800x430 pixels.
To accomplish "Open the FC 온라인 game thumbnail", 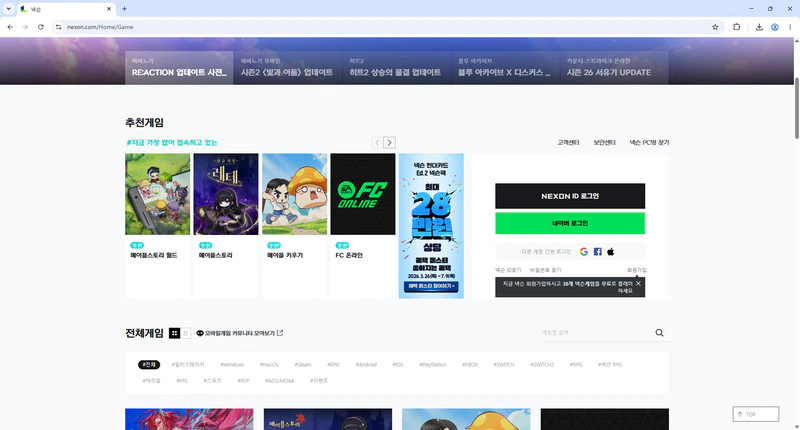I will (363, 194).
